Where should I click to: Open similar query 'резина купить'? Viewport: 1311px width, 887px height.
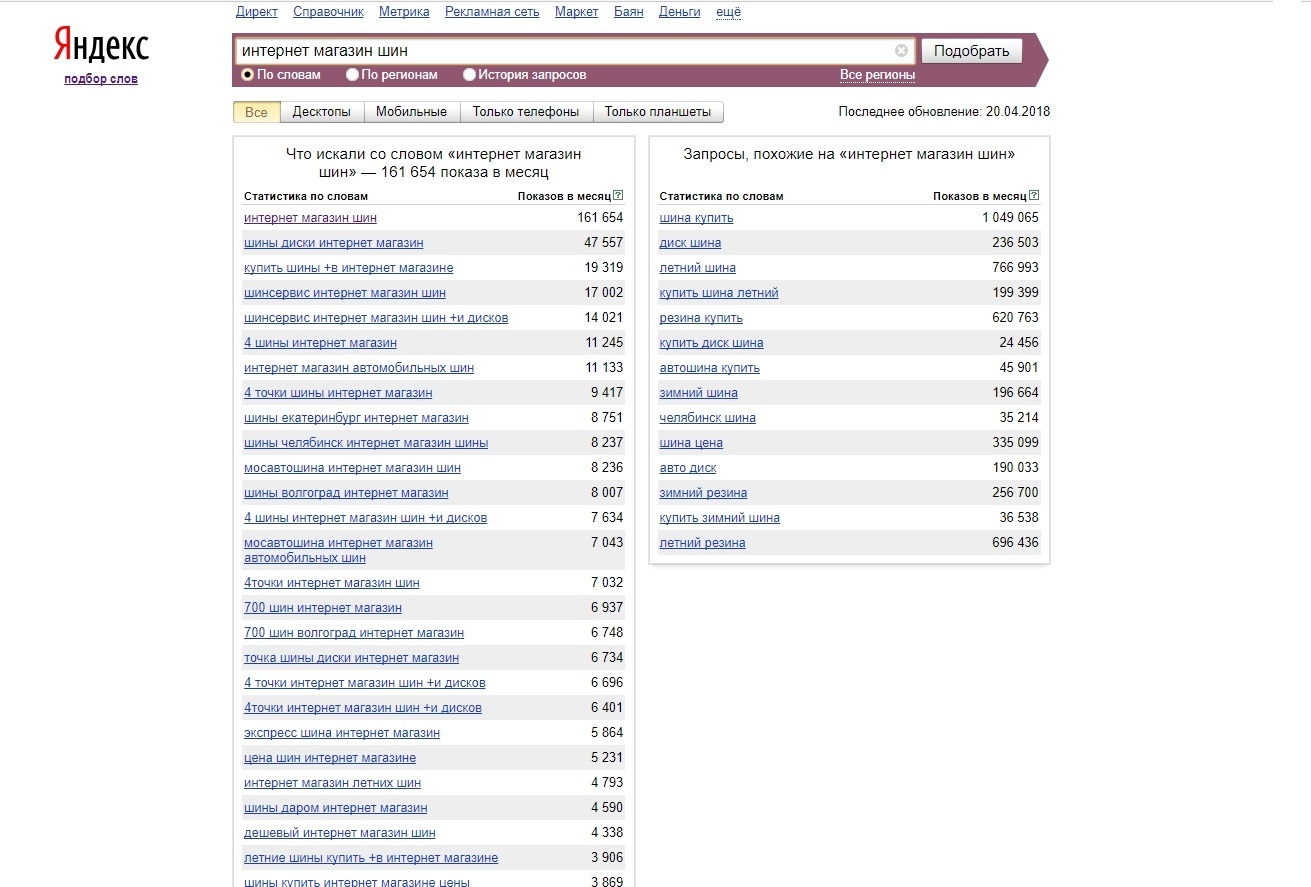(x=701, y=318)
